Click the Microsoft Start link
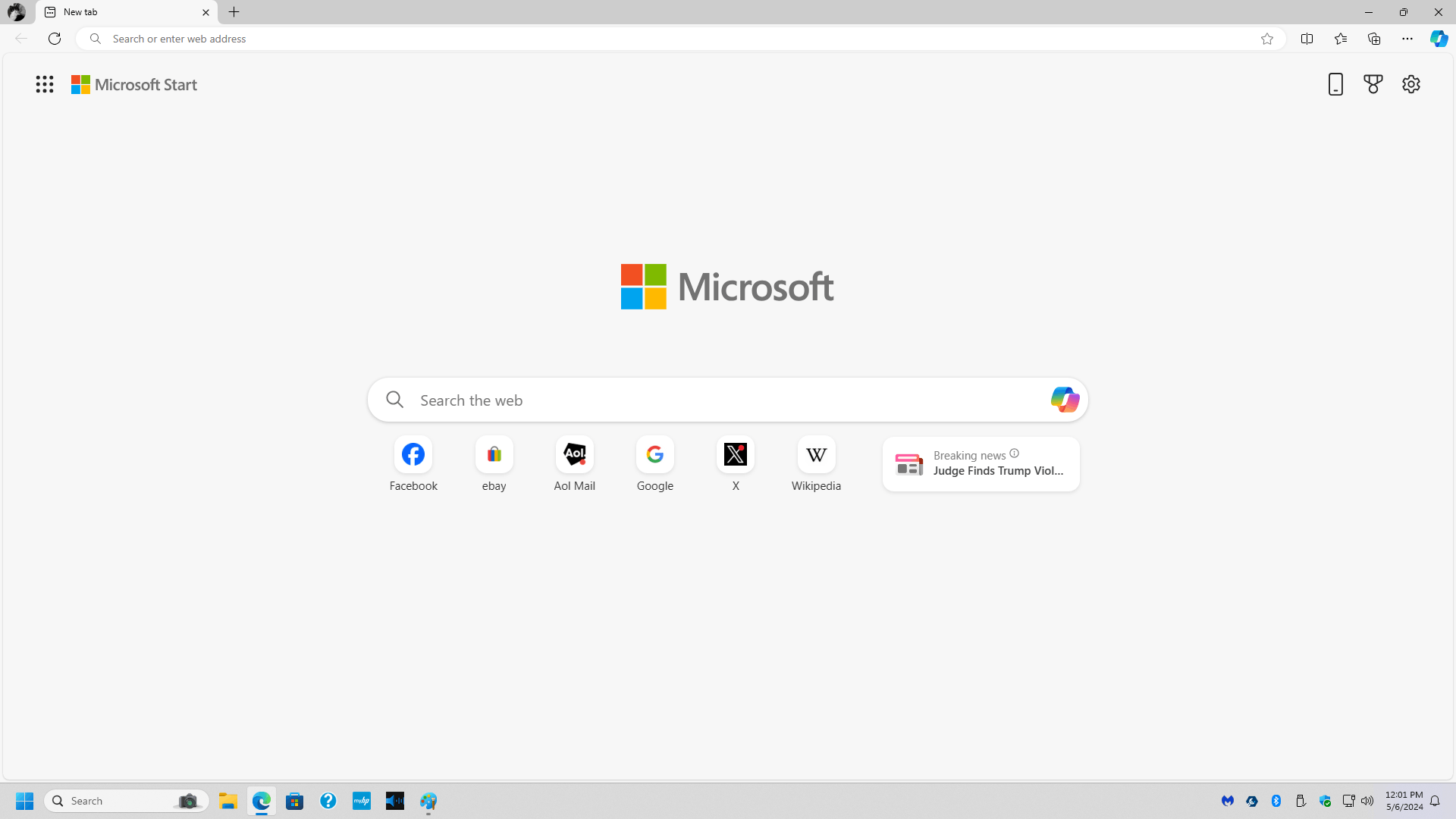The image size is (1456, 819). pos(134,84)
